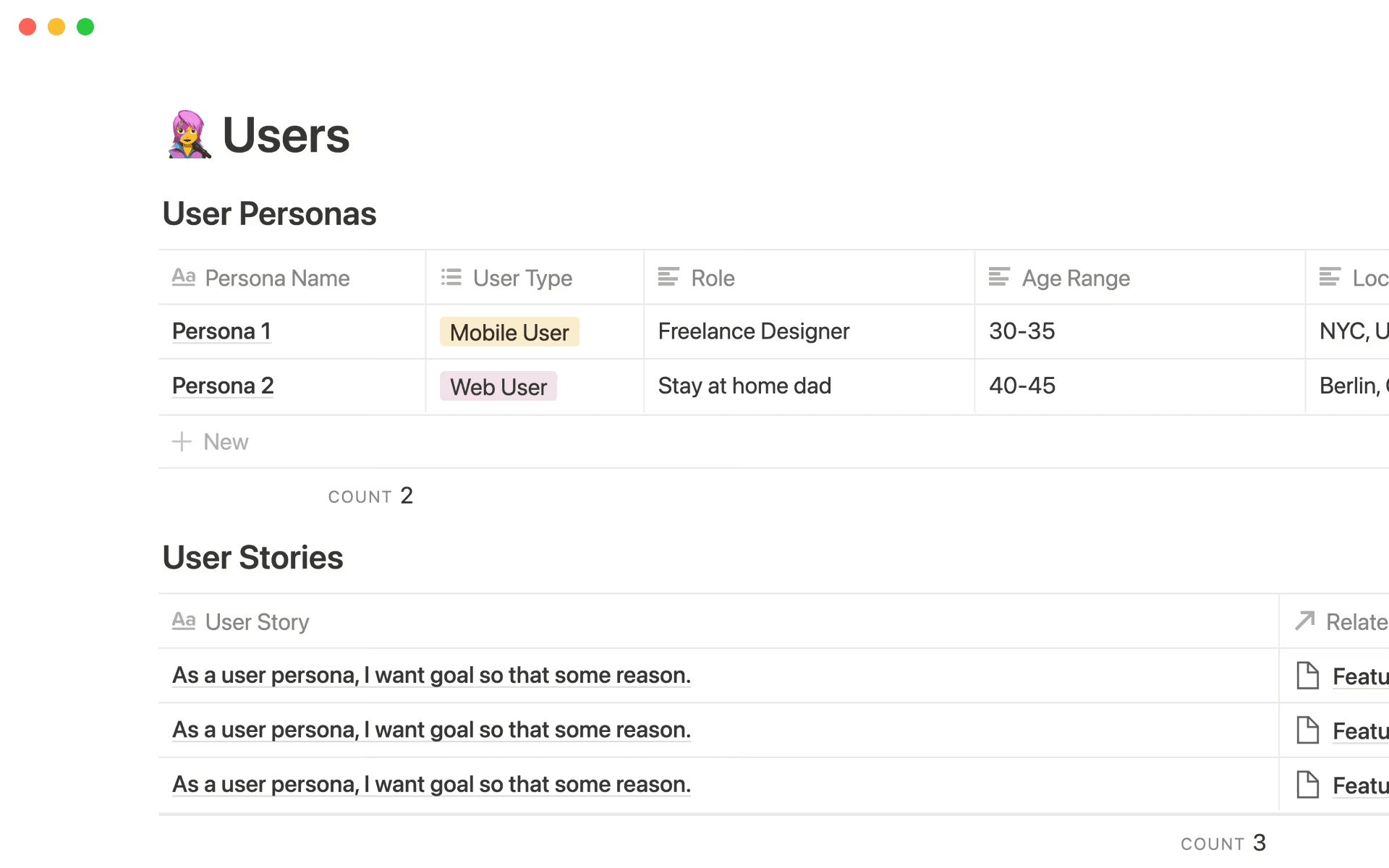Screen dimensions: 1389x868
Task: Add a row with the New button
Action: 210,441
